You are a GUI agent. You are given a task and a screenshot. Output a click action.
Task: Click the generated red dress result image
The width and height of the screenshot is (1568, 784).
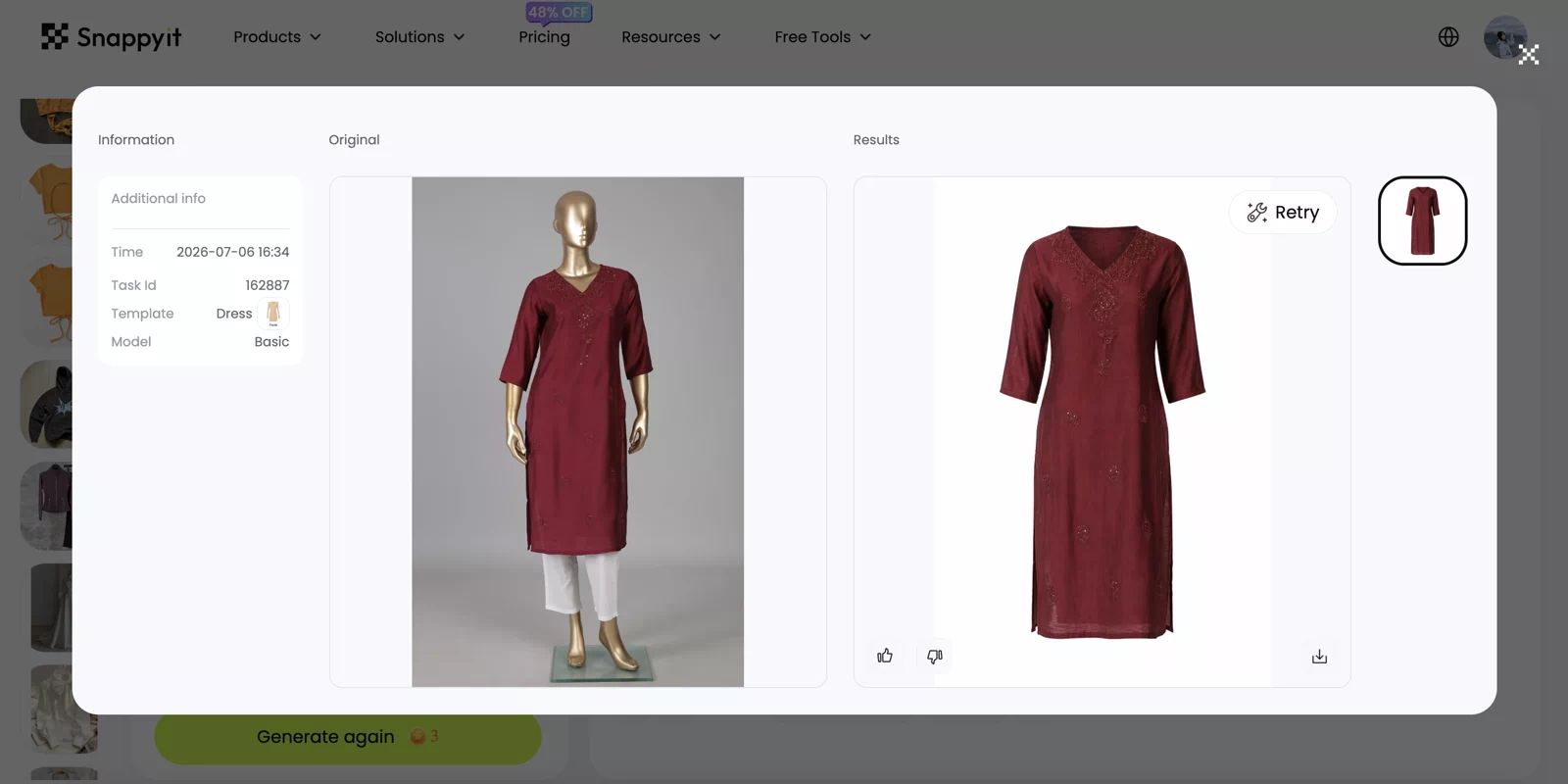click(1102, 431)
